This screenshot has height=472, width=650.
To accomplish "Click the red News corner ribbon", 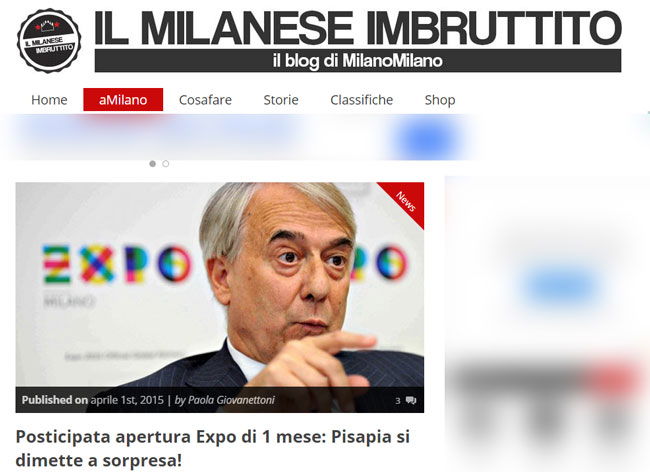I will [x=404, y=202].
